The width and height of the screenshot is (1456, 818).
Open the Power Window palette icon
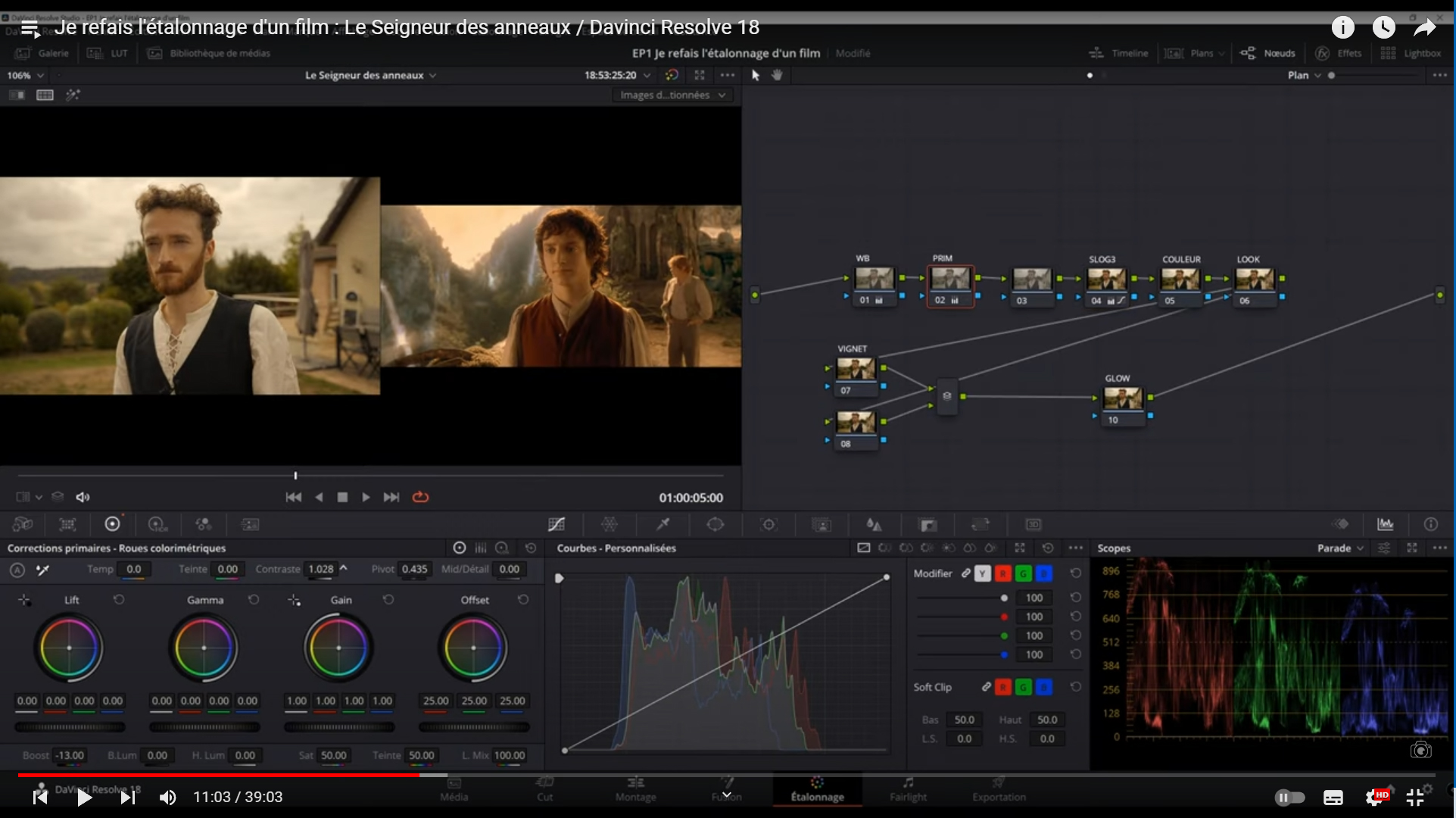(x=716, y=524)
